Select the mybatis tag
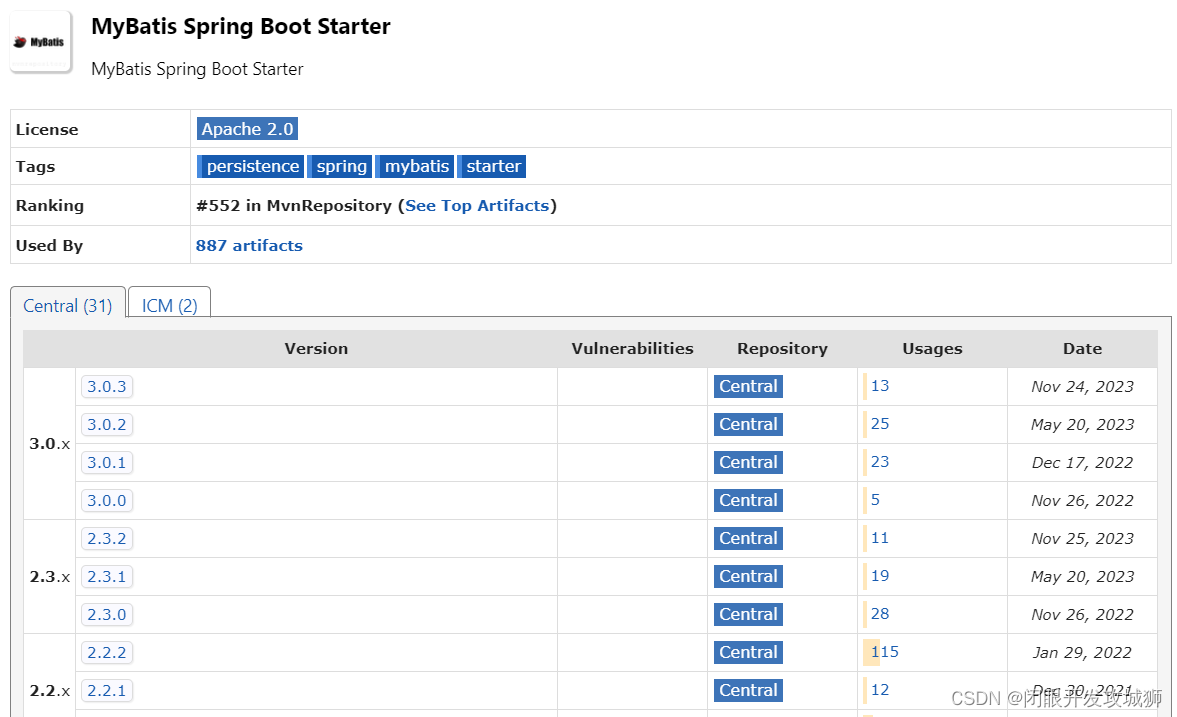This screenshot has width=1177, height=717. (415, 167)
